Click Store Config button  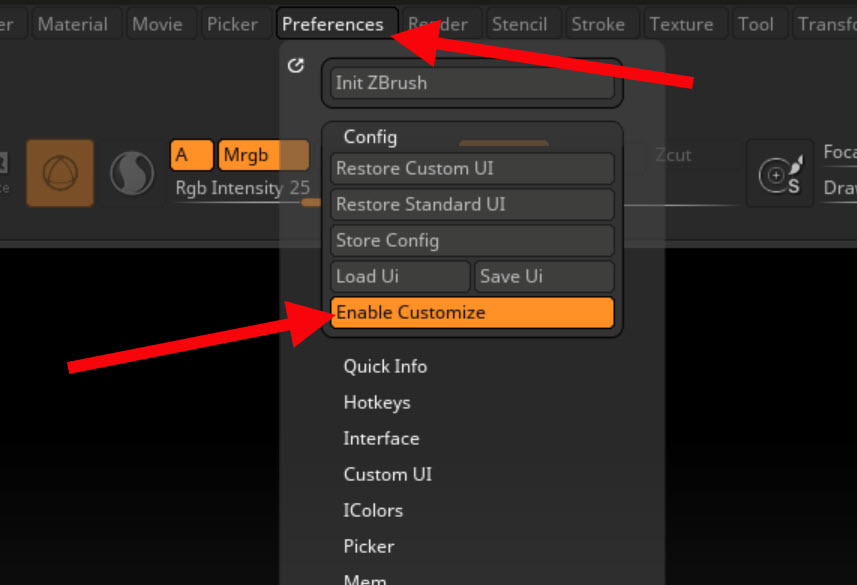tap(472, 241)
